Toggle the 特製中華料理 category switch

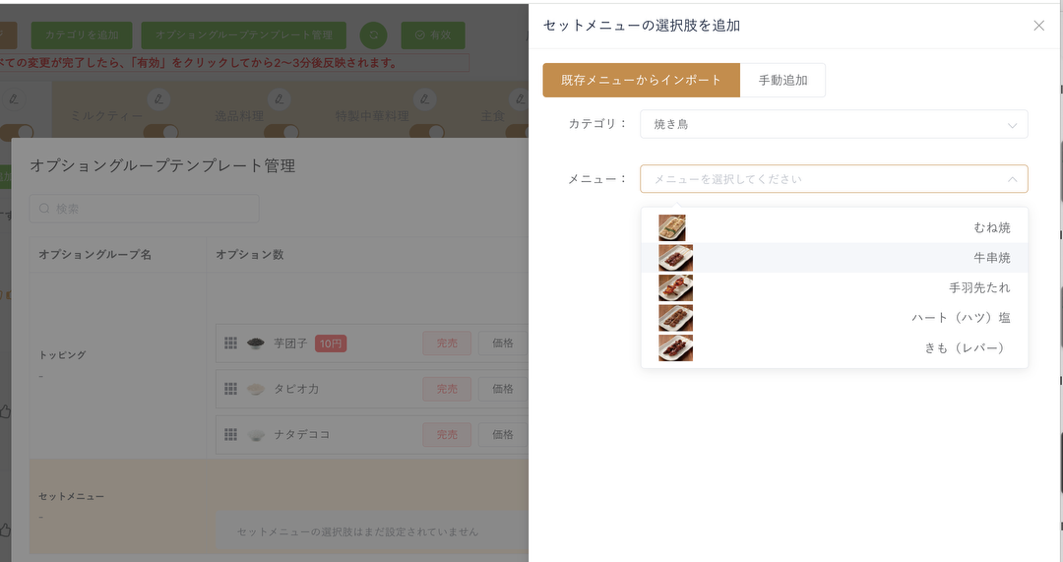coord(427,132)
